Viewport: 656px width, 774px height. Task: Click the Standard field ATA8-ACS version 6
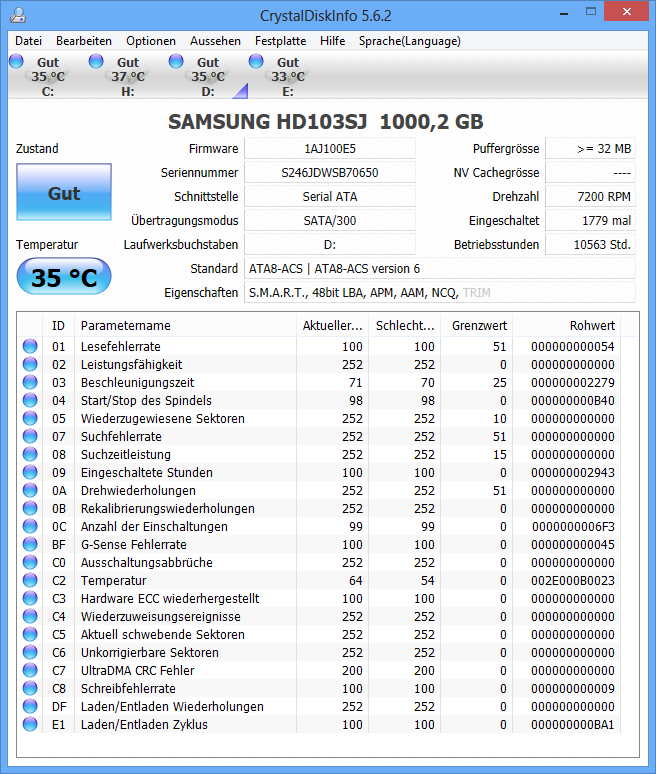click(x=440, y=269)
